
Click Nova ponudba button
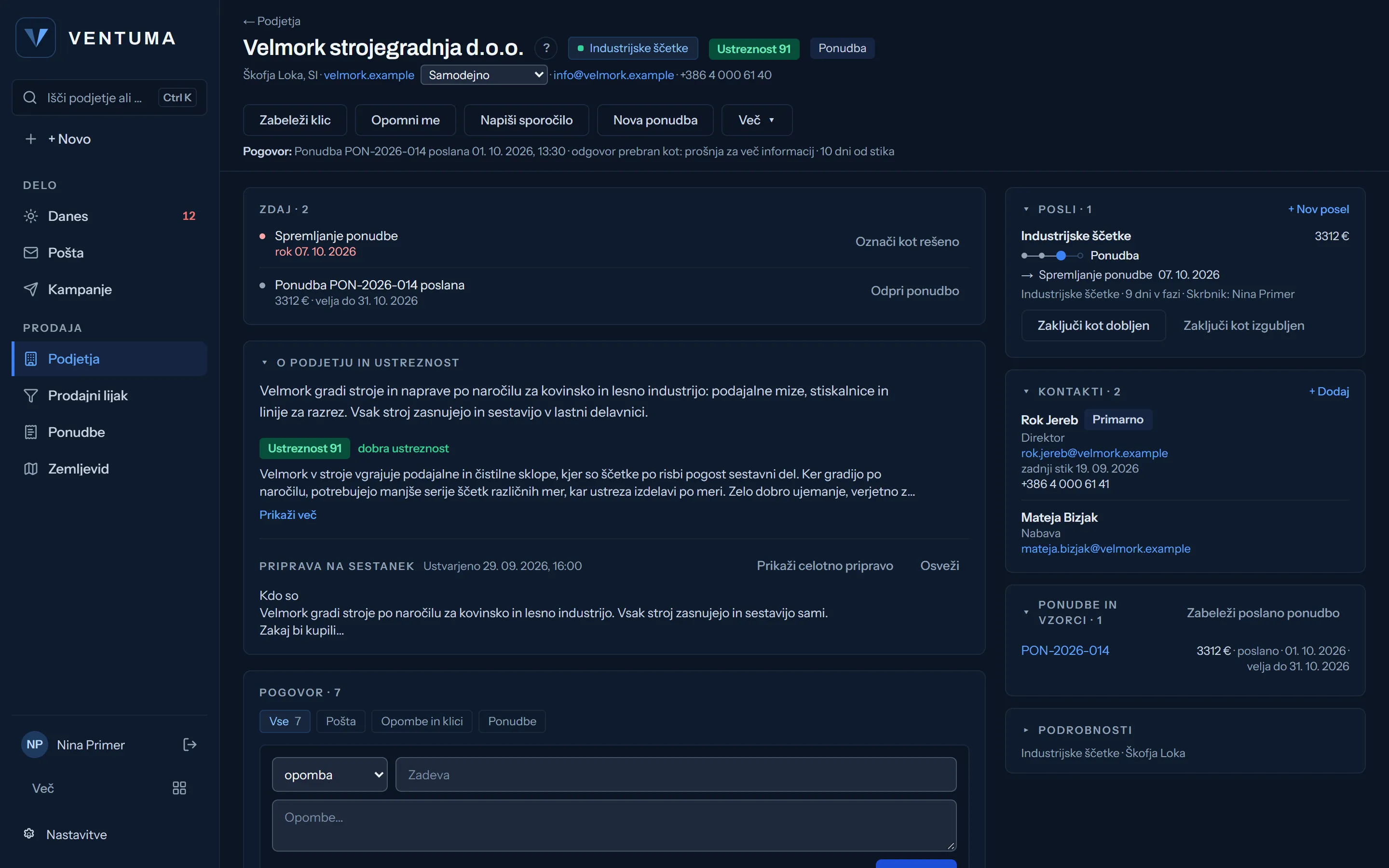tap(655, 120)
